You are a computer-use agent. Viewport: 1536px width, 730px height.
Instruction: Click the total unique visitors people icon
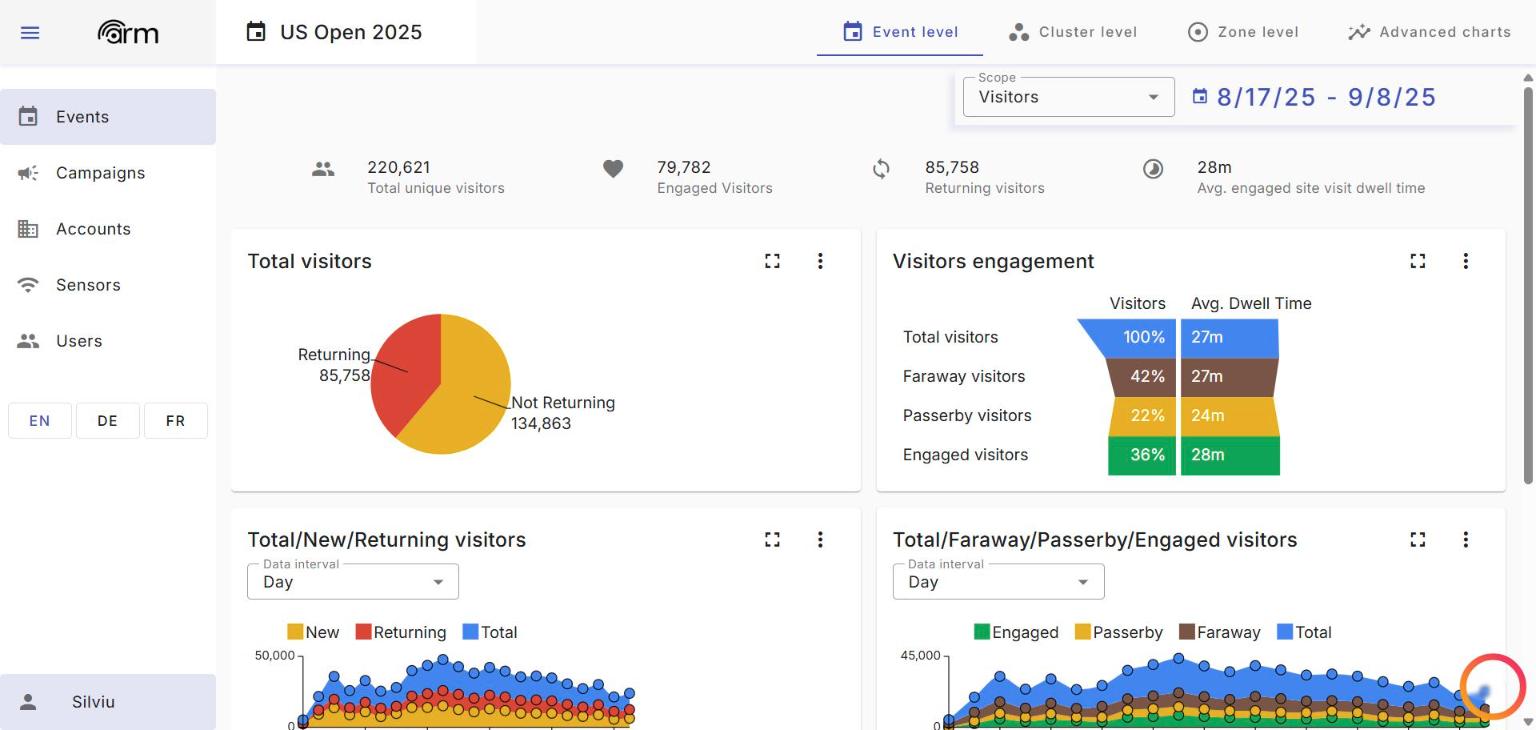[x=323, y=169]
